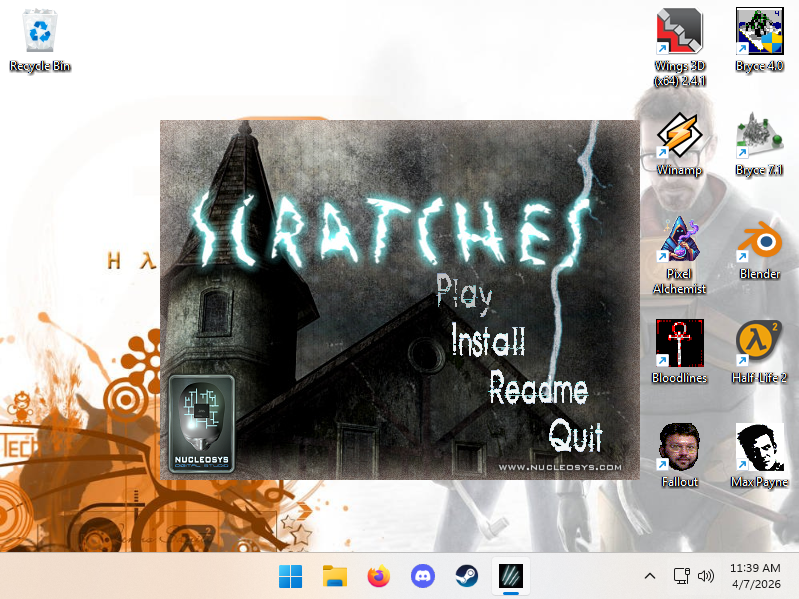Open the Fallout desktop shortcut

pyautogui.click(x=679, y=456)
